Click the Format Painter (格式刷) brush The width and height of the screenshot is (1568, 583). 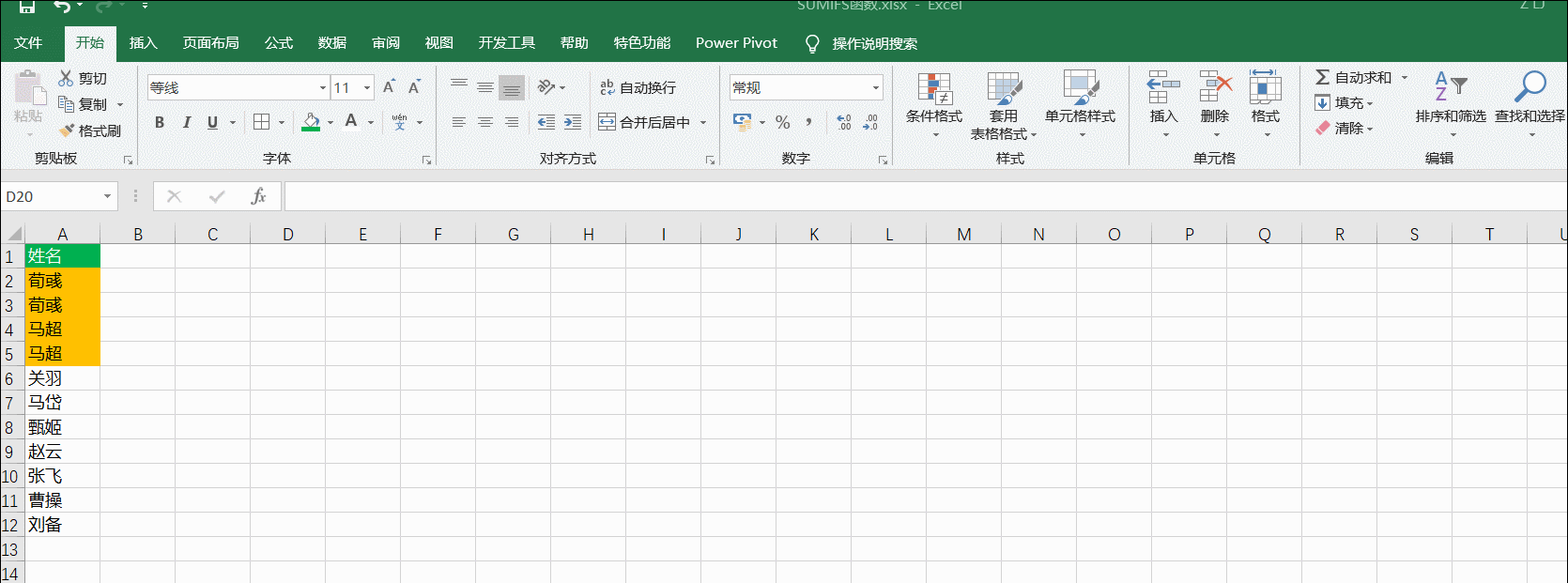[x=66, y=130]
